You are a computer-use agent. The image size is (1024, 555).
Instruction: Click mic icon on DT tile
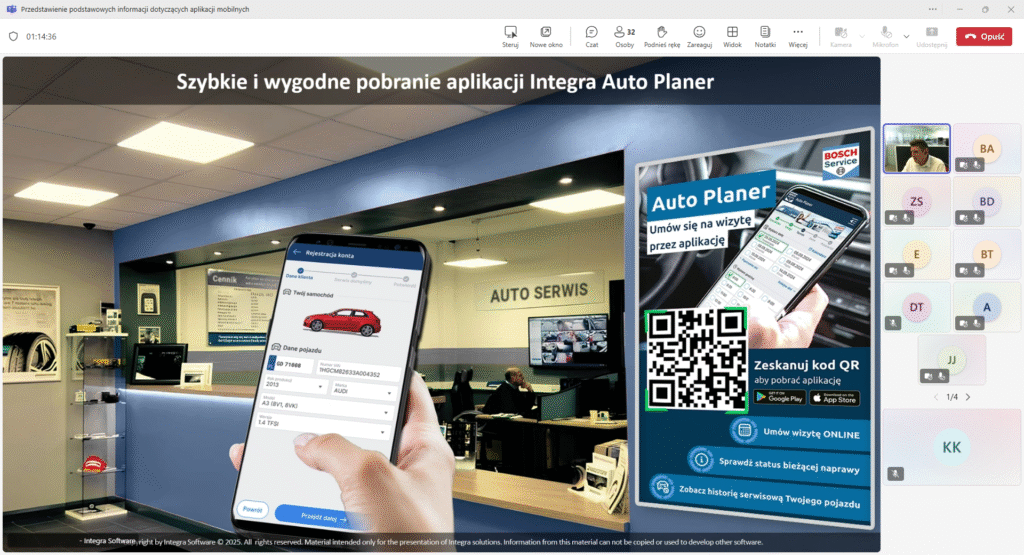coord(893,323)
